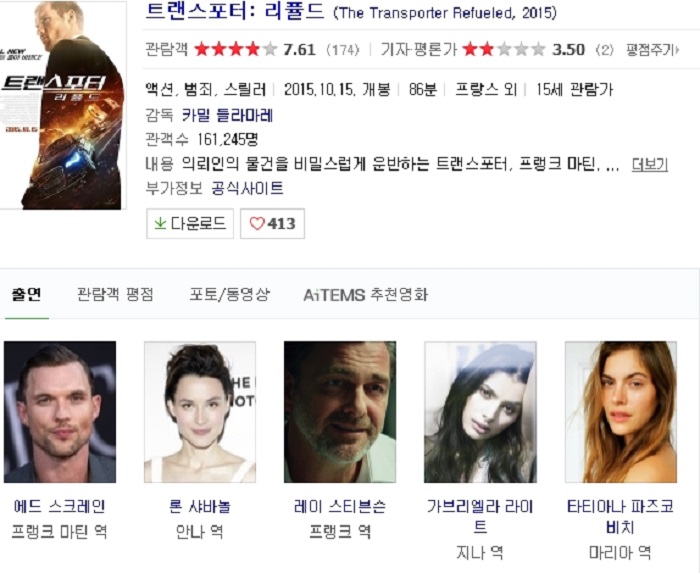Open 평점주기 rating arrow

click(x=652, y=50)
